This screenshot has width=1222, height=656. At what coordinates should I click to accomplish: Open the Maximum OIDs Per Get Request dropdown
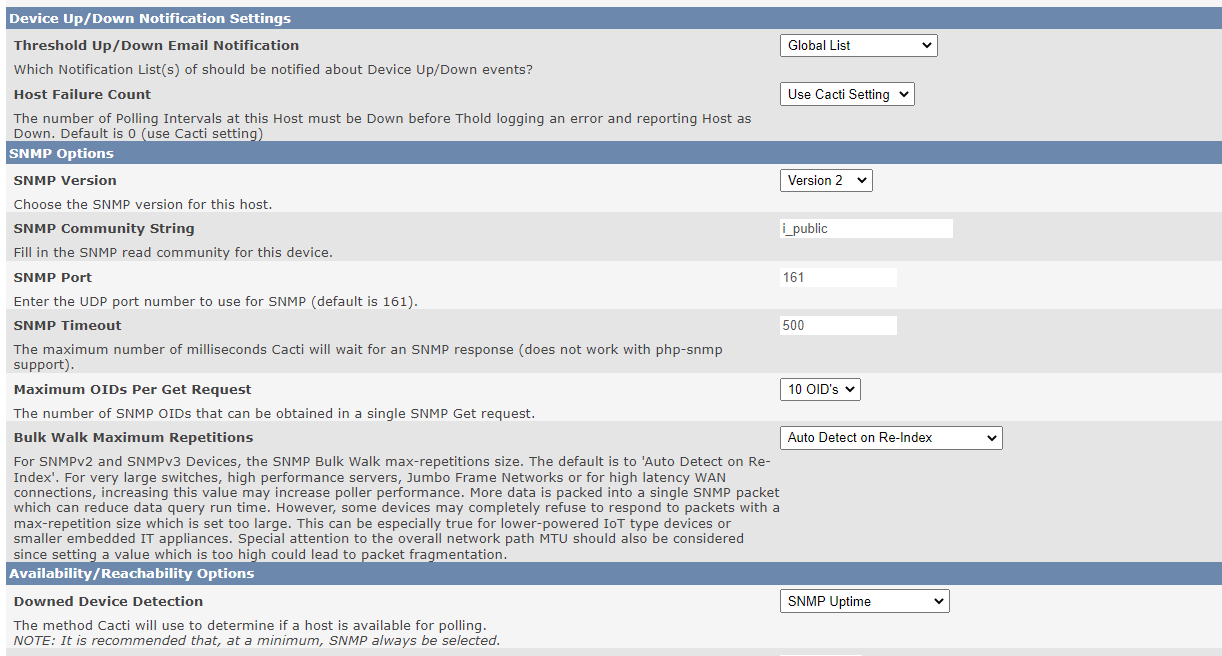click(x=819, y=389)
